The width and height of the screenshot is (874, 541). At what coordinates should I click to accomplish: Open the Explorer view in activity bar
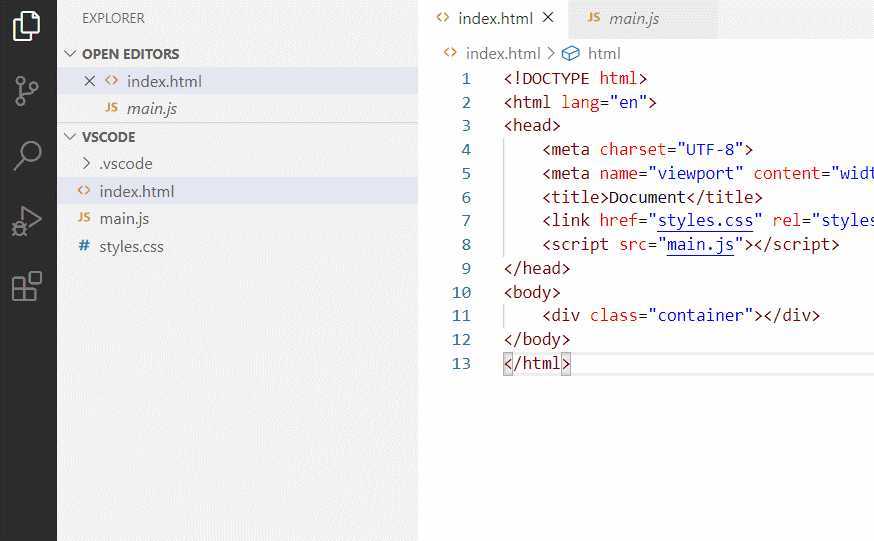point(26,26)
